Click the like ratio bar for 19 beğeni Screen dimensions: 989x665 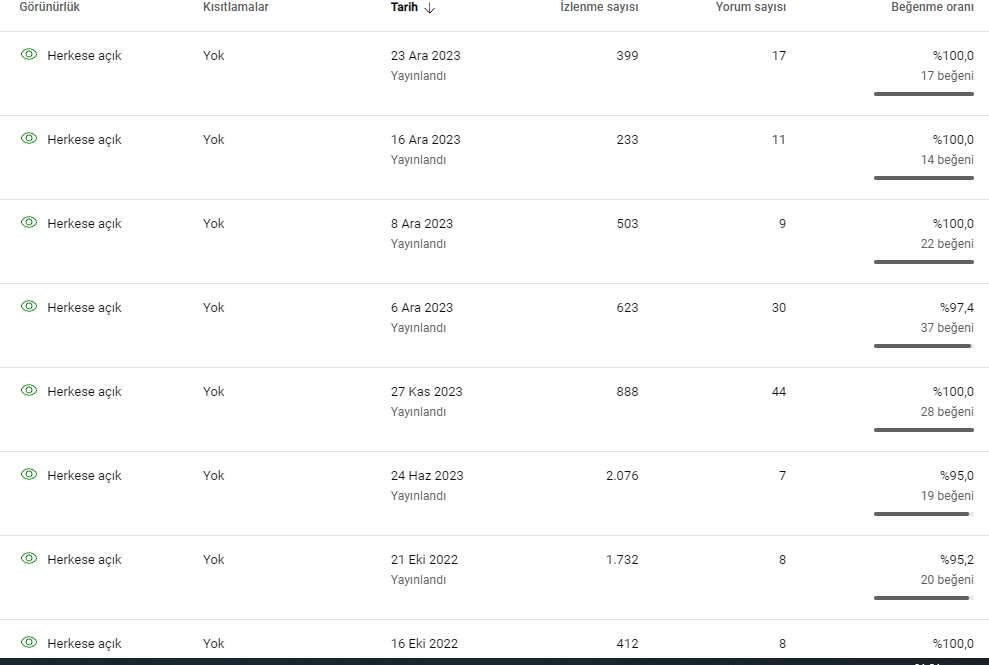tap(923, 514)
